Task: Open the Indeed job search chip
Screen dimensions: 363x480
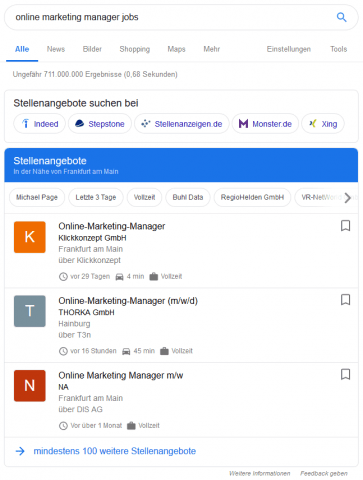Action: tap(39, 124)
